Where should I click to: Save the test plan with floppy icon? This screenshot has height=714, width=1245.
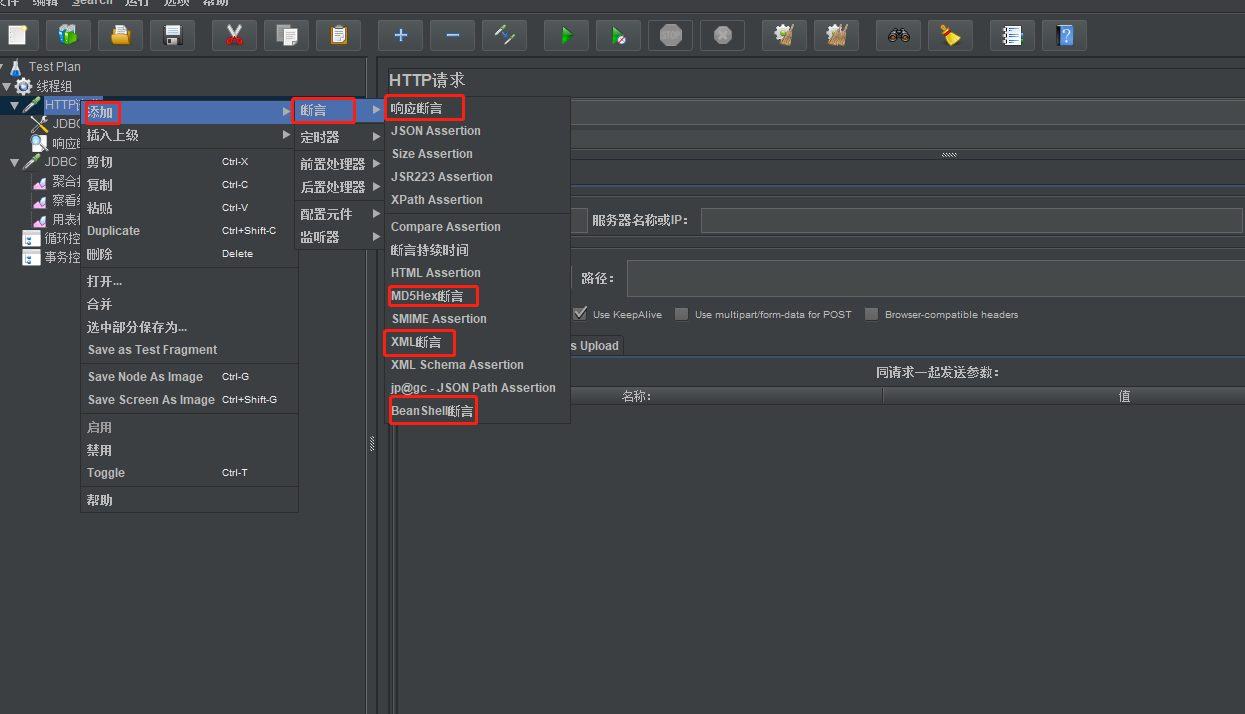(172, 35)
